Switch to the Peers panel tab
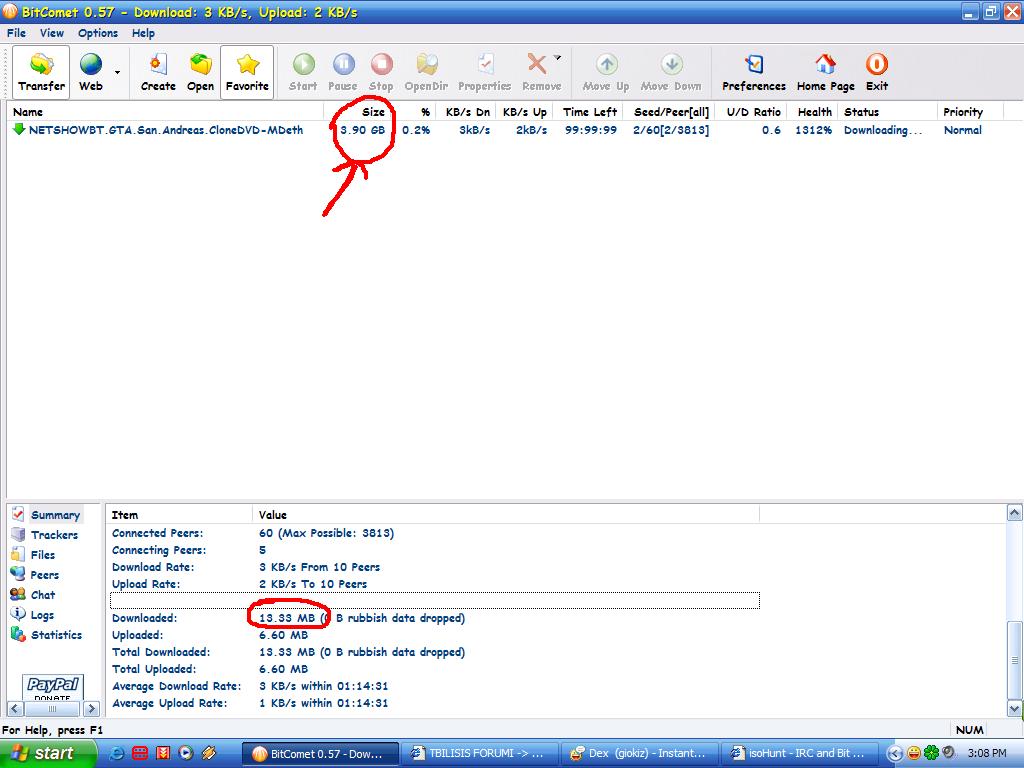 click(44, 575)
